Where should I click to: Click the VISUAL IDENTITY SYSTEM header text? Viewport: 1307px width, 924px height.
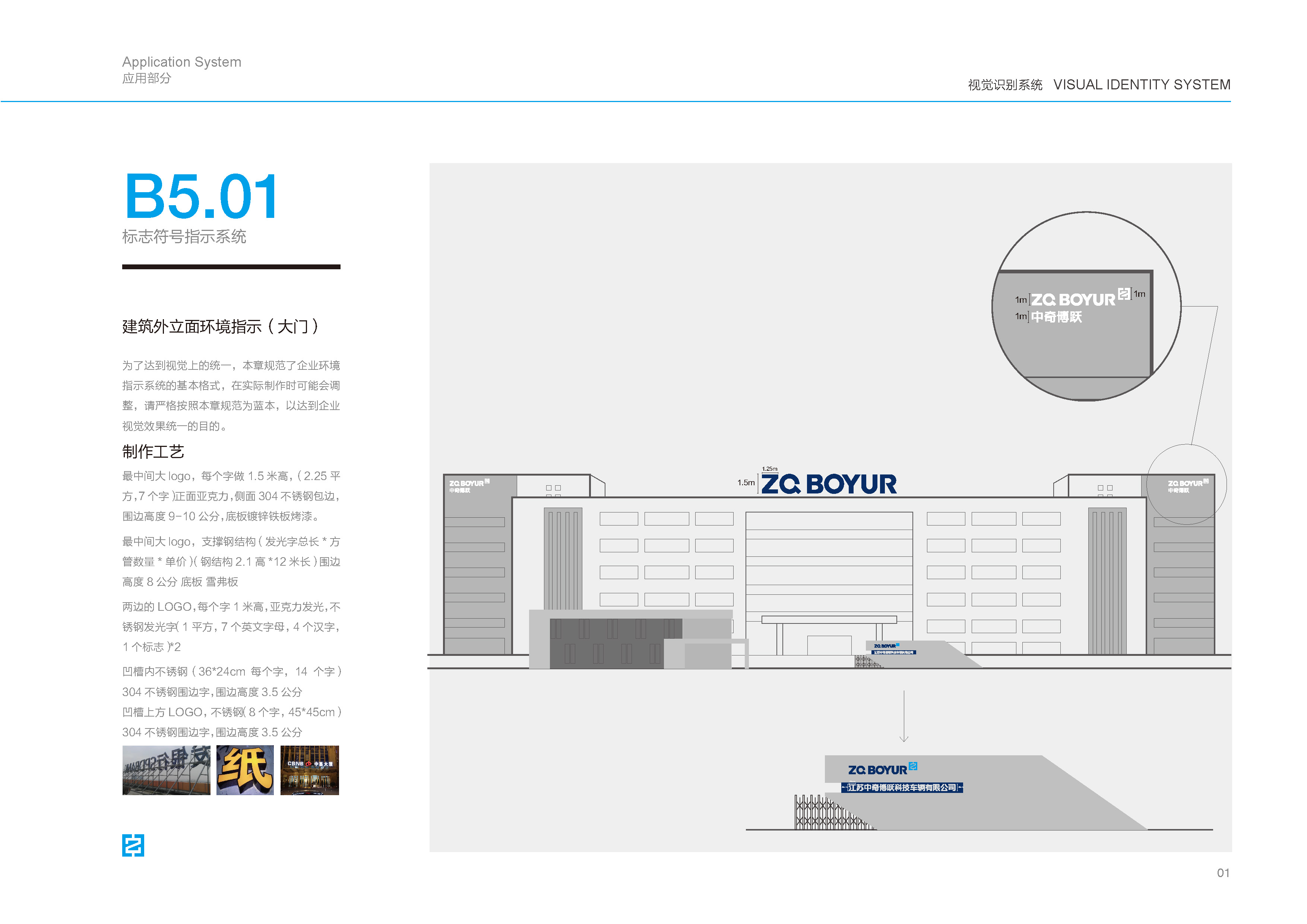pyautogui.click(x=1141, y=85)
